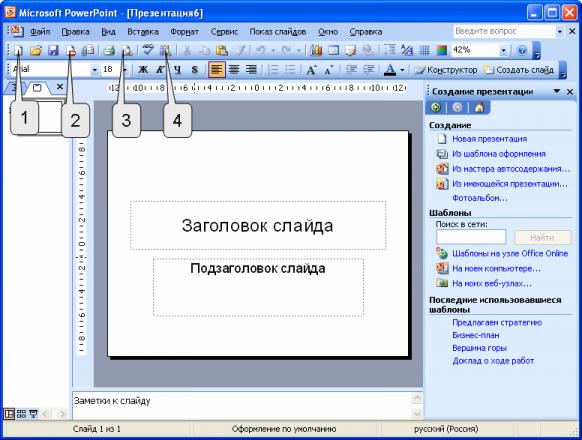Select the Slides tab in left pane
Viewport: 582px width, 440px height.
click(37, 88)
